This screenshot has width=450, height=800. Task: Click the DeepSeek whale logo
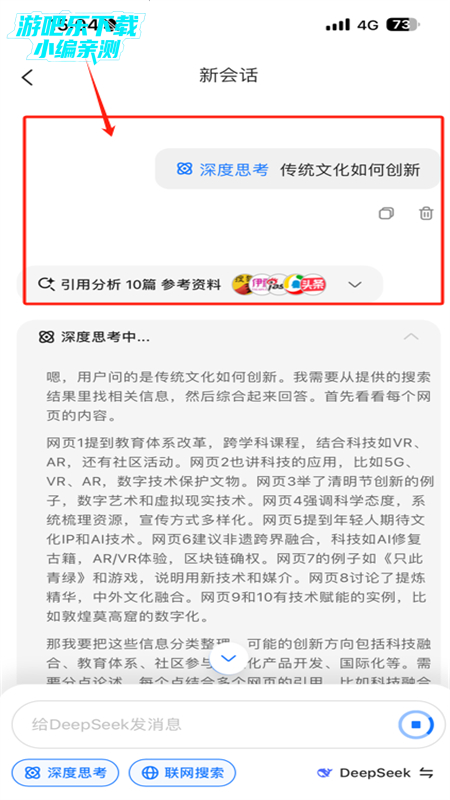(x=324, y=773)
